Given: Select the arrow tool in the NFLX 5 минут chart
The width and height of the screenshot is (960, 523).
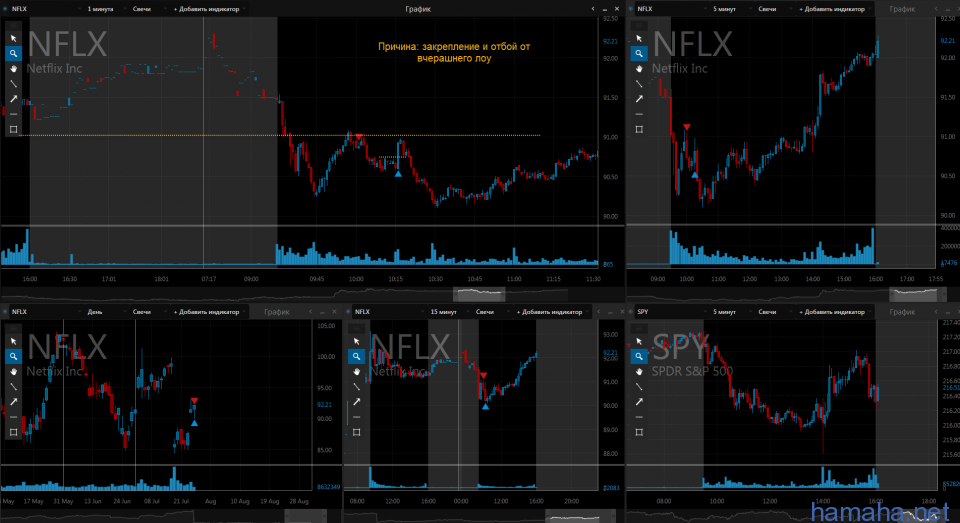Looking at the screenshot, I should pyautogui.click(x=639, y=99).
